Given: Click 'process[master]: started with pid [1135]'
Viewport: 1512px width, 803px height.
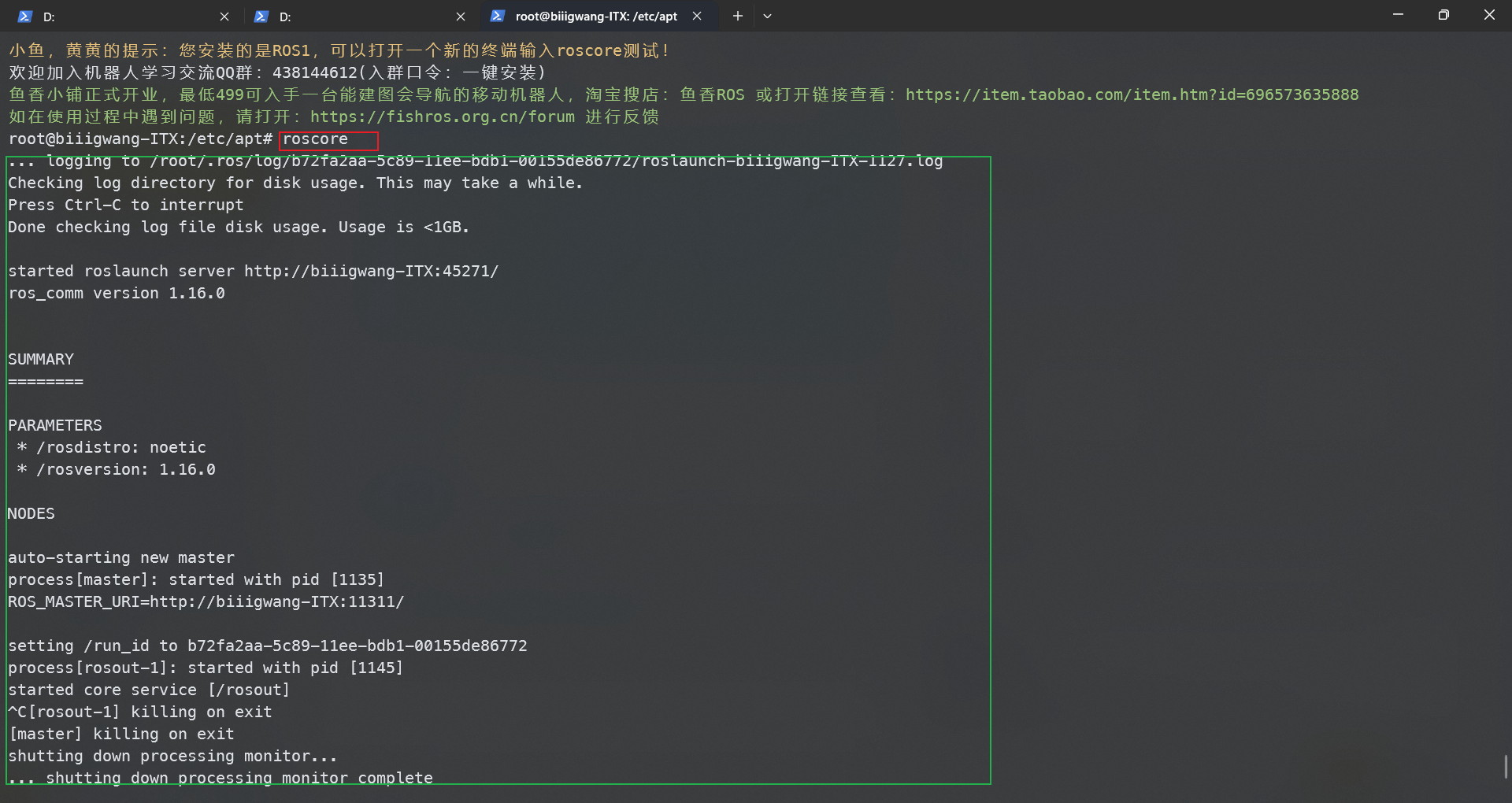Looking at the screenshot, I should coord(196,579).
